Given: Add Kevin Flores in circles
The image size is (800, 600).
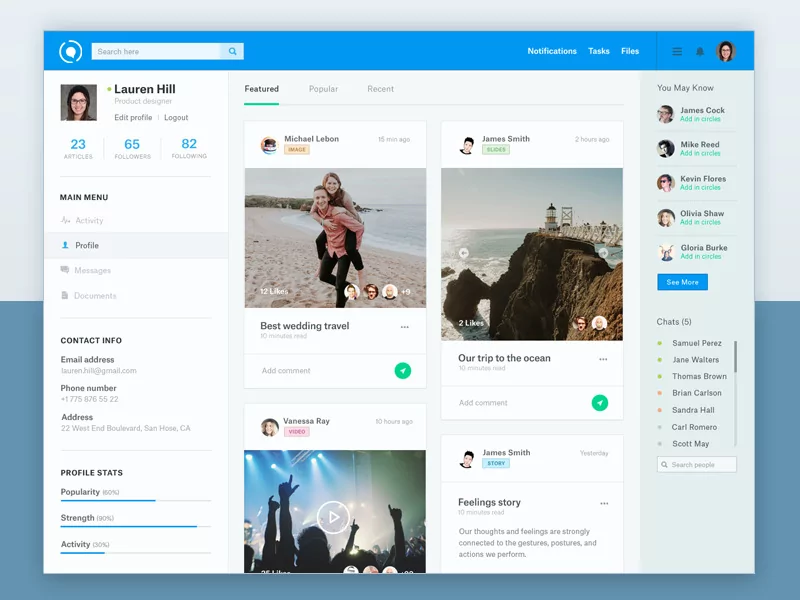Looking at the screenshot, I should tap(700, 187).
